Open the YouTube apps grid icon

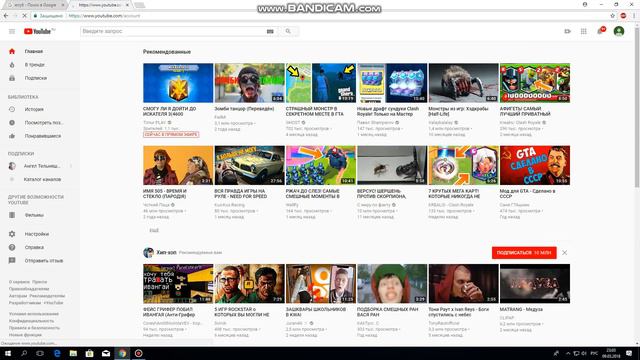point(584,31)
